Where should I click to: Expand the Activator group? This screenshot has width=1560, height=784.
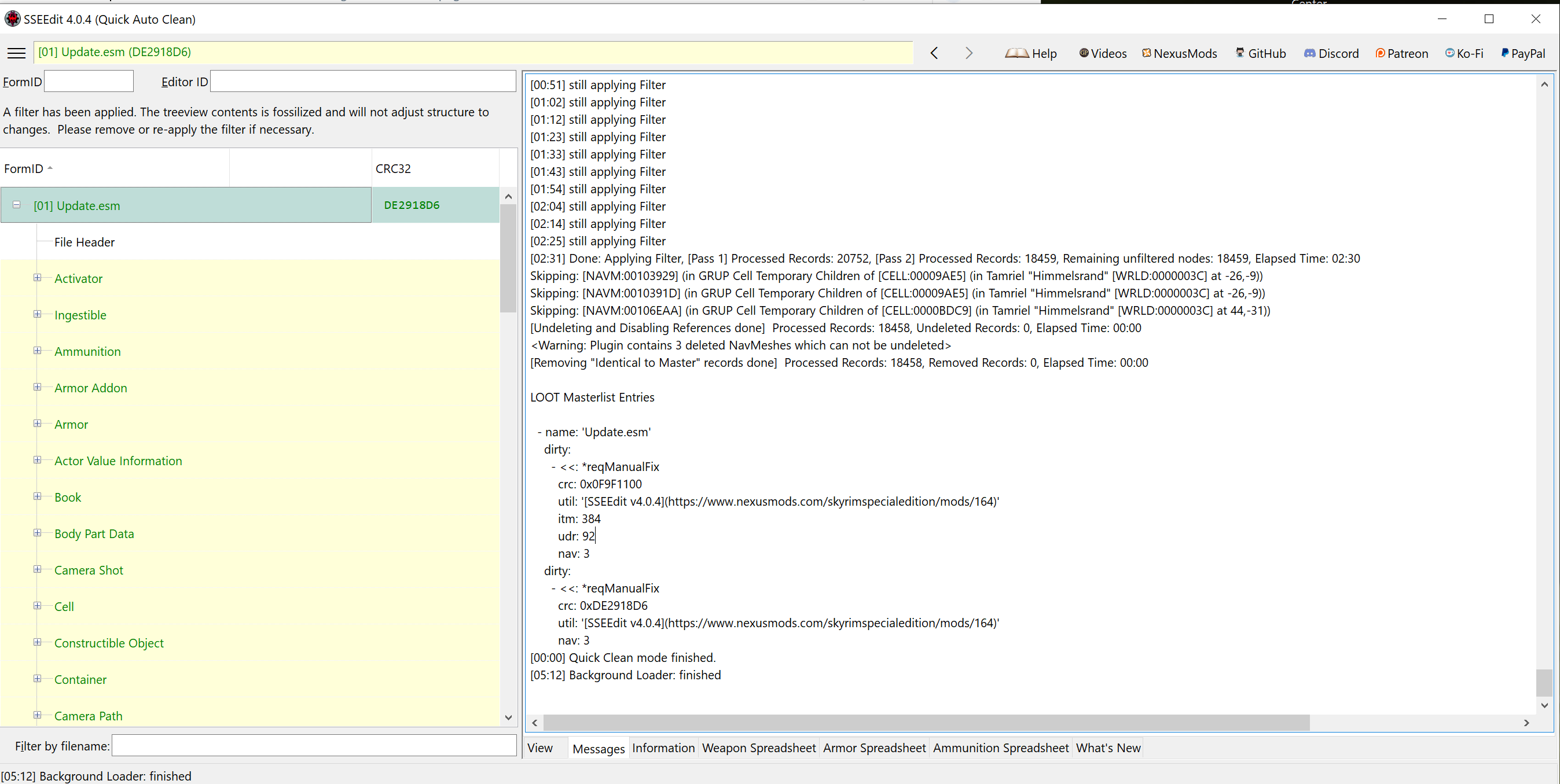click(38, 278)
